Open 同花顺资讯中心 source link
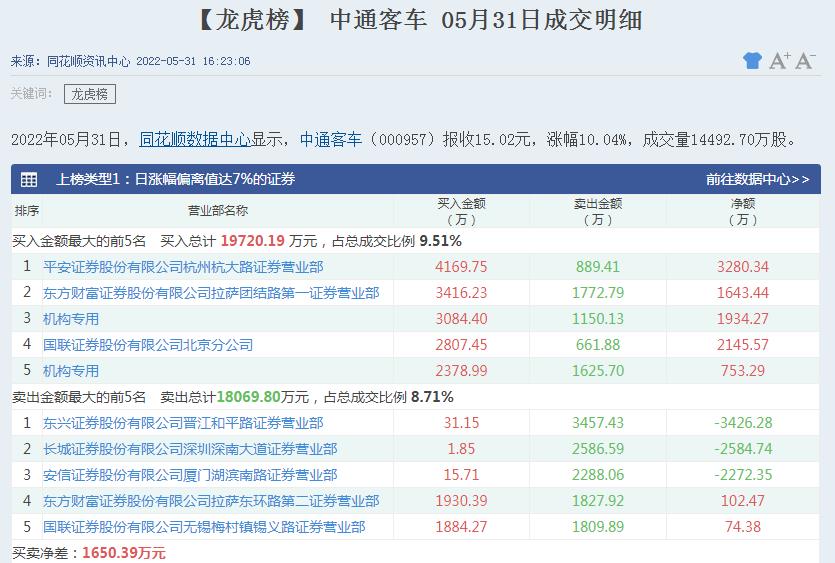Image resolution: width=835 pixels, height=563 pixels. coord(88,61)
